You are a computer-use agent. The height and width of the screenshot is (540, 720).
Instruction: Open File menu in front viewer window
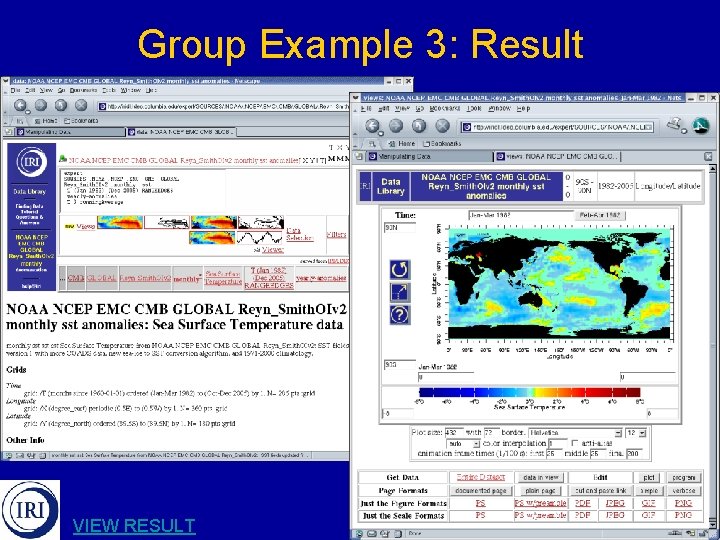[366, 109]
